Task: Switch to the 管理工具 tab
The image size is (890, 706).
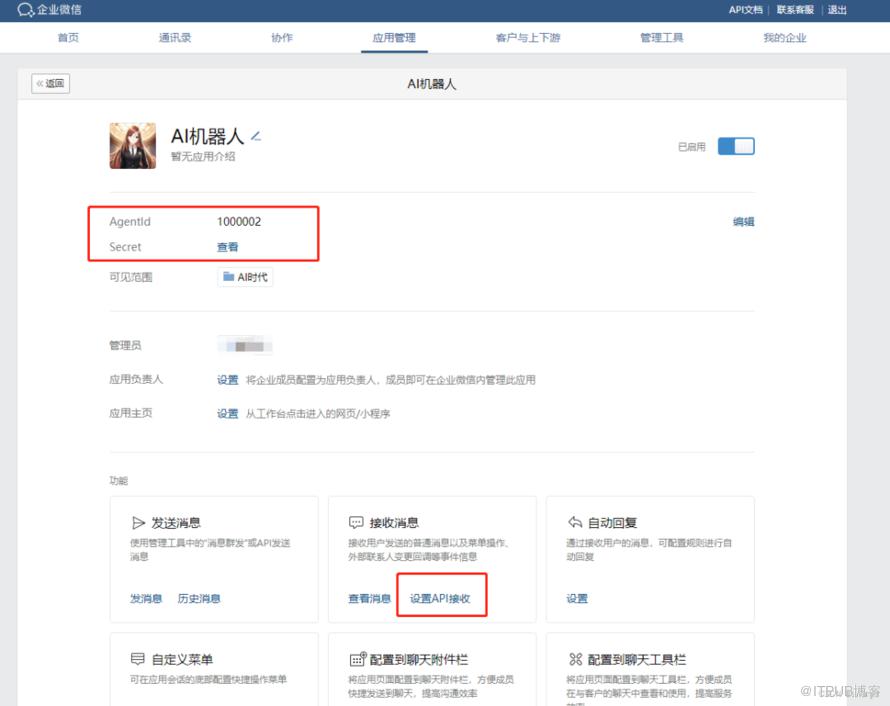Action: 661,38
